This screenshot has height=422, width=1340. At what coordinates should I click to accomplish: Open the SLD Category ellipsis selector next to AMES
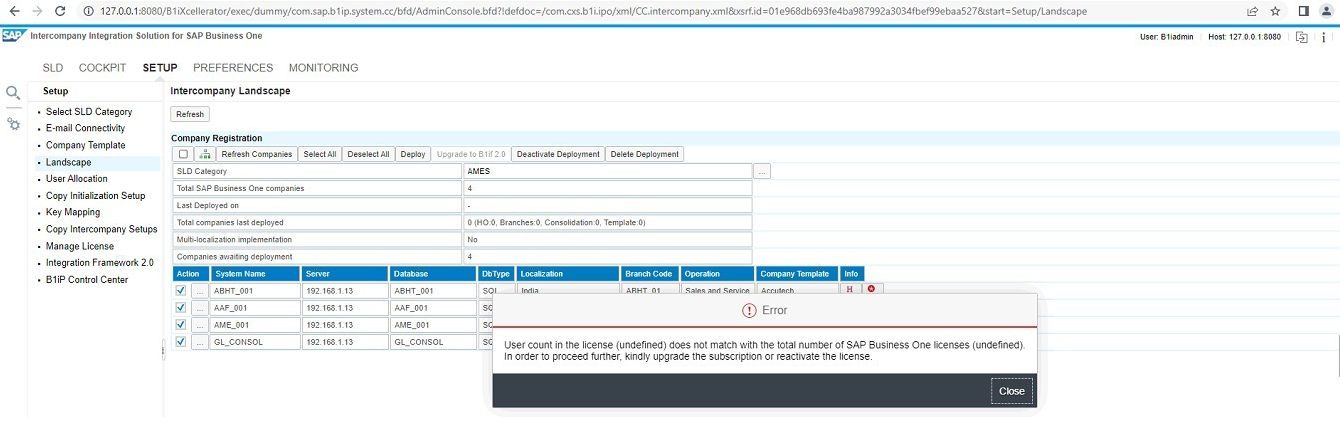pyautogui.click(x=762, y=172)
